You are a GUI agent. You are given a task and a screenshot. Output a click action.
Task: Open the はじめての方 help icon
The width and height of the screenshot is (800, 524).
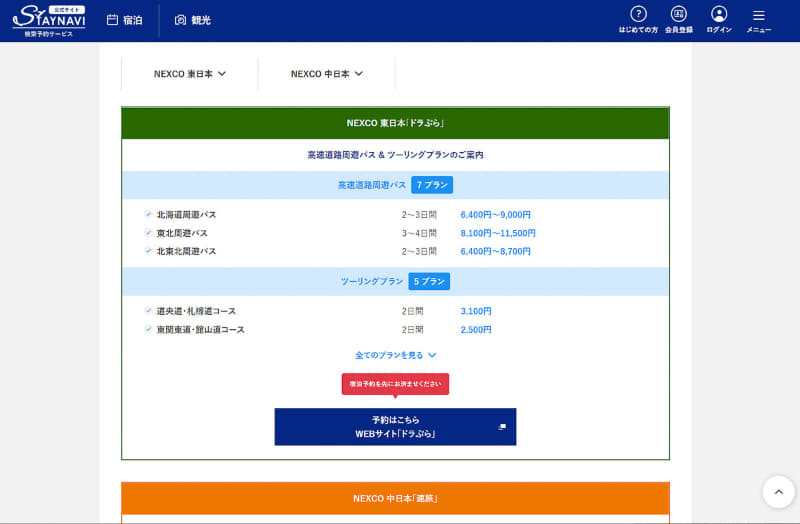click(x=638, y=14)
